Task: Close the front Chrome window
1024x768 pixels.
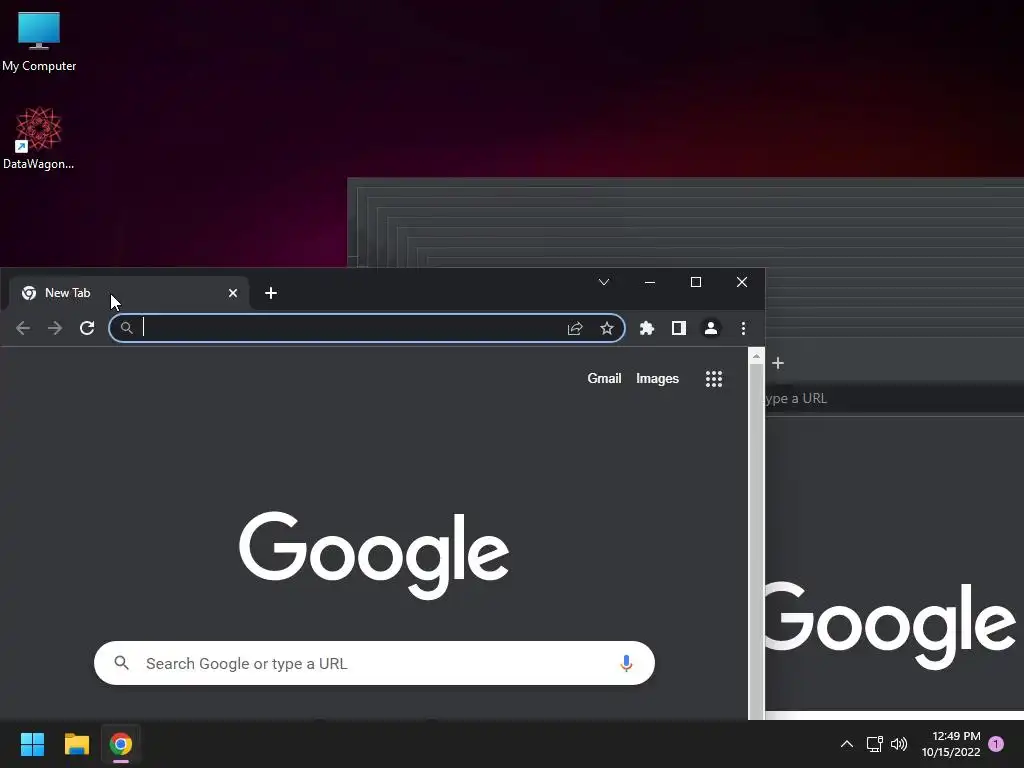Action: (742, 282)
